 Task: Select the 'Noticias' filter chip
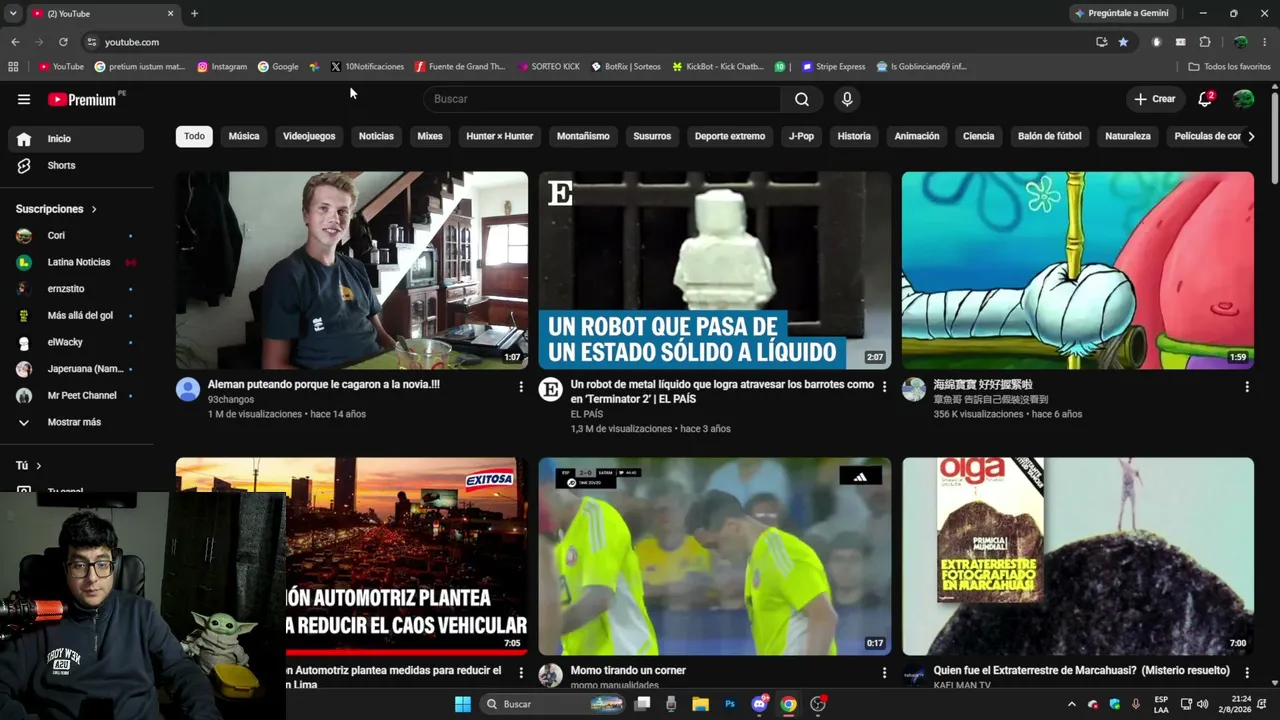pyautogui.click(x=376, y=136)
